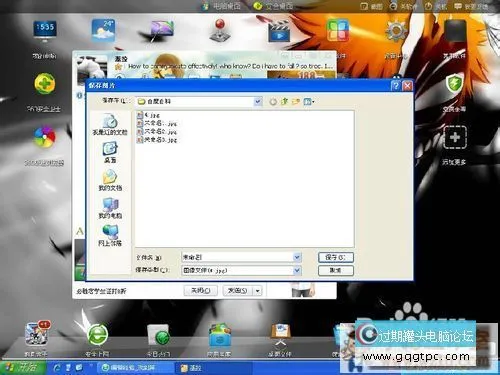Click the Show Desktop quick launch icon
The width and height of the screenshot is (500, 375).
tap(79, 368)
